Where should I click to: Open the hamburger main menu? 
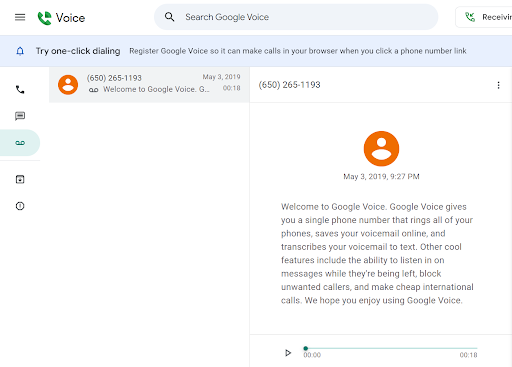(x=20, y=17)
